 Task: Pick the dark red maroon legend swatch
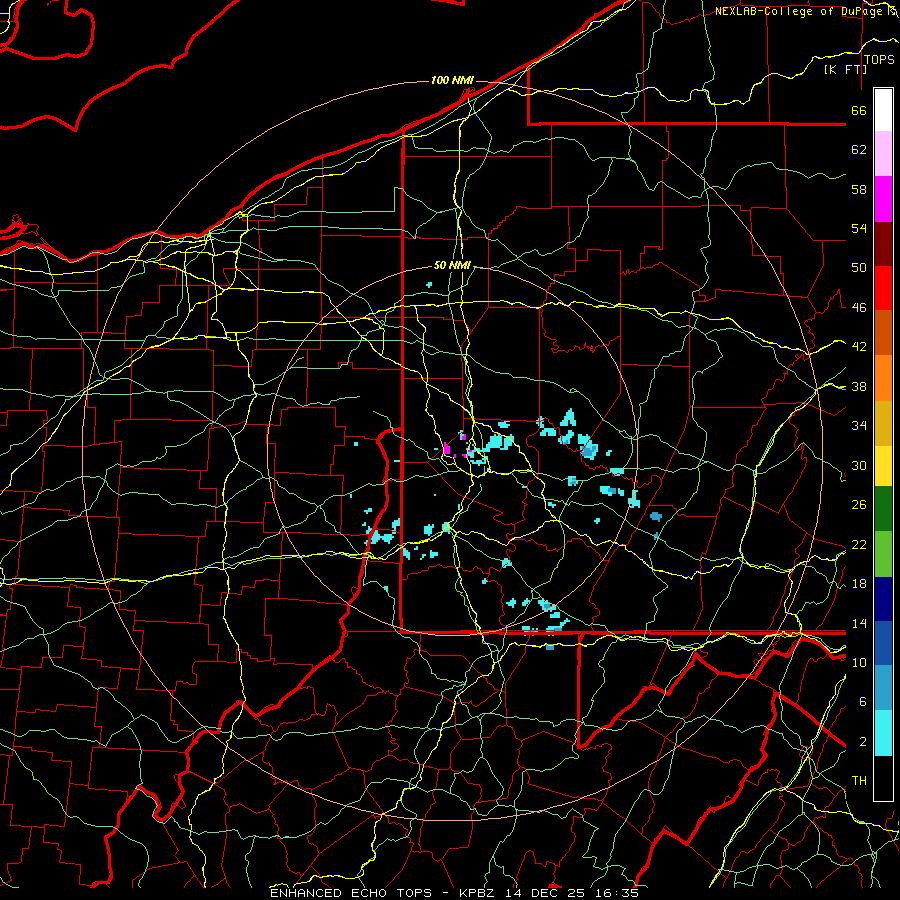(883, 244)
